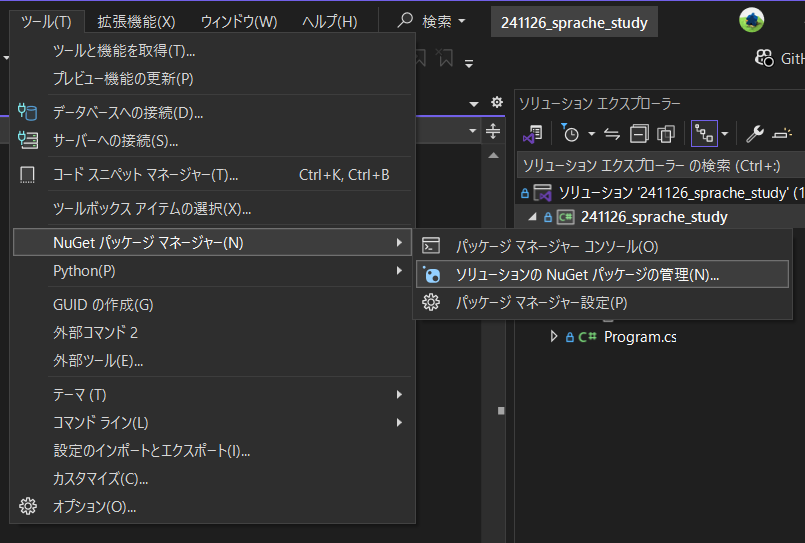Open the 拡張機能 menu bar item
This screenshot has height=543, width=805.
coord(136,22)
